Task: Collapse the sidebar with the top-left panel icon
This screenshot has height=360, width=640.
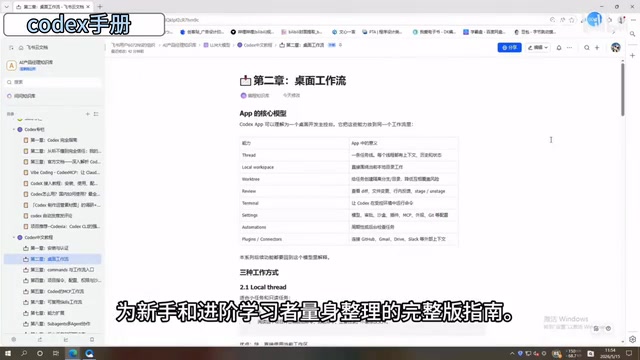Action: click(11, 48)
